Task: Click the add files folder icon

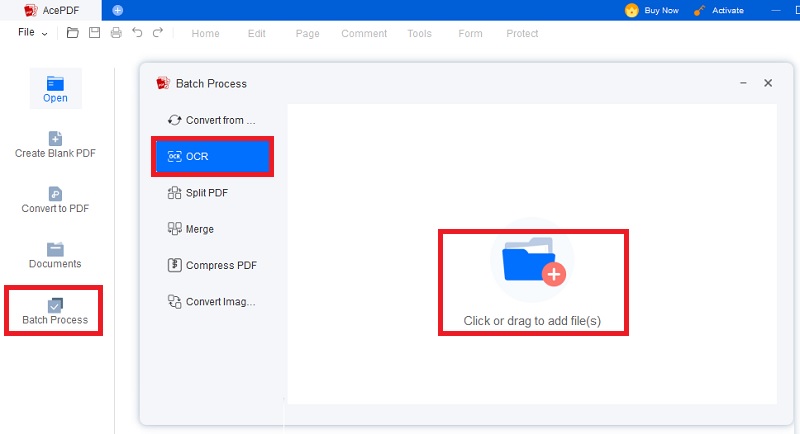Action: pyautogui.click(x=533, y=261)
